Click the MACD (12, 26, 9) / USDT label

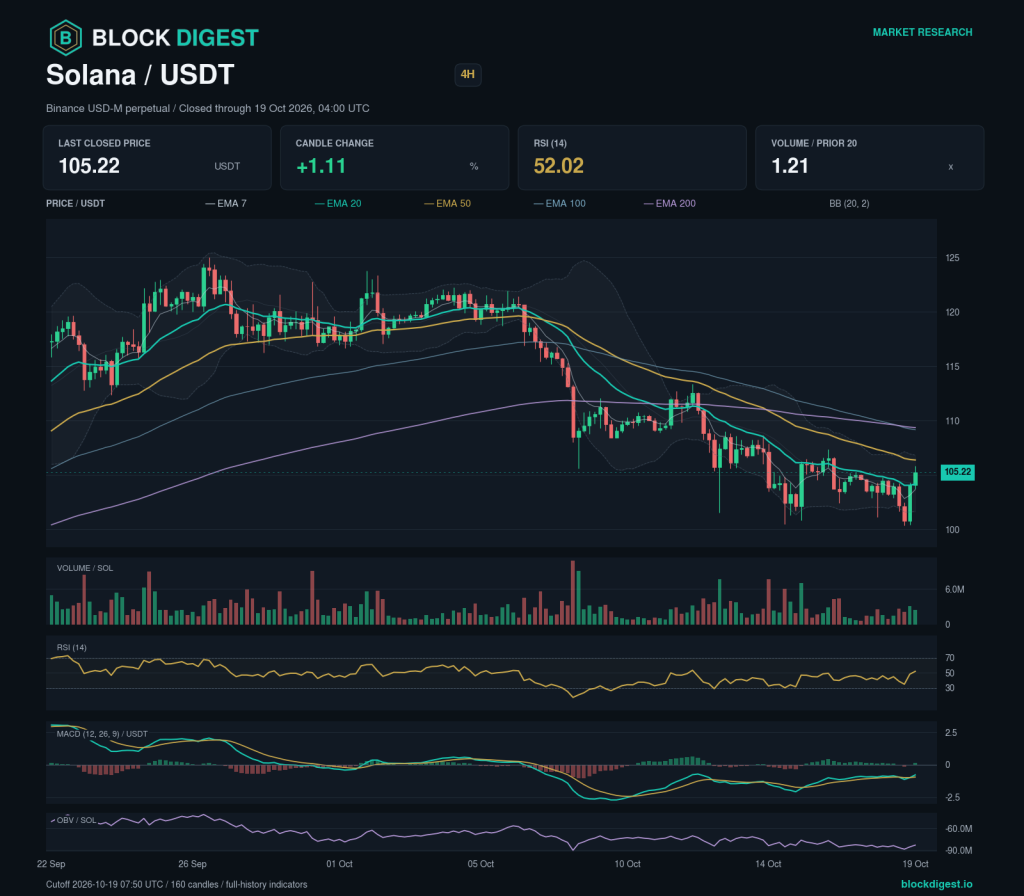pyautogui.click(x=102, y=734)
